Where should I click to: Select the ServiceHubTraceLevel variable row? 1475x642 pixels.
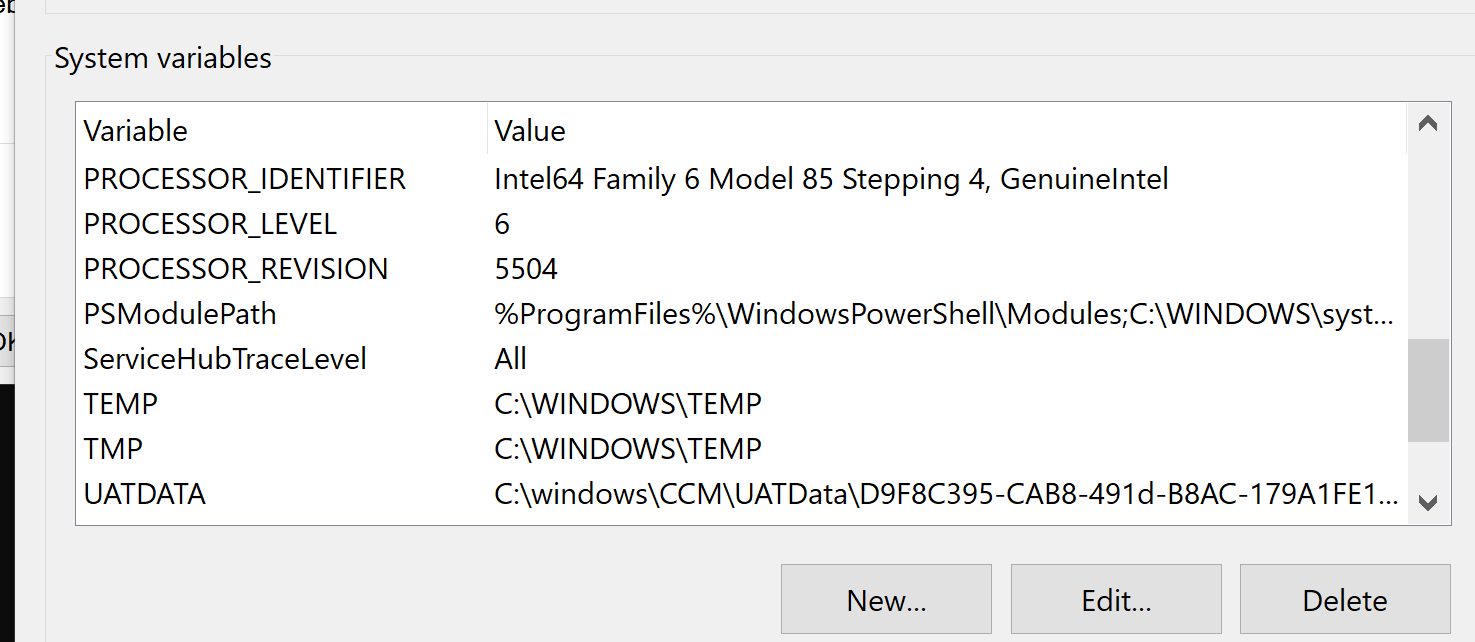tap(226, 358)
